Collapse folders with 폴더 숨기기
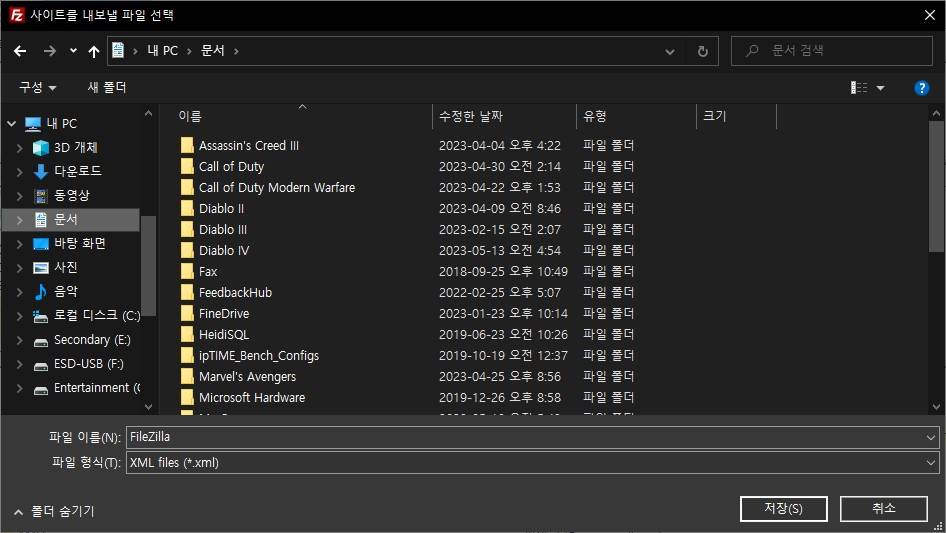Image resolution: width=946 pixels, height=533 pixels. 54,512
